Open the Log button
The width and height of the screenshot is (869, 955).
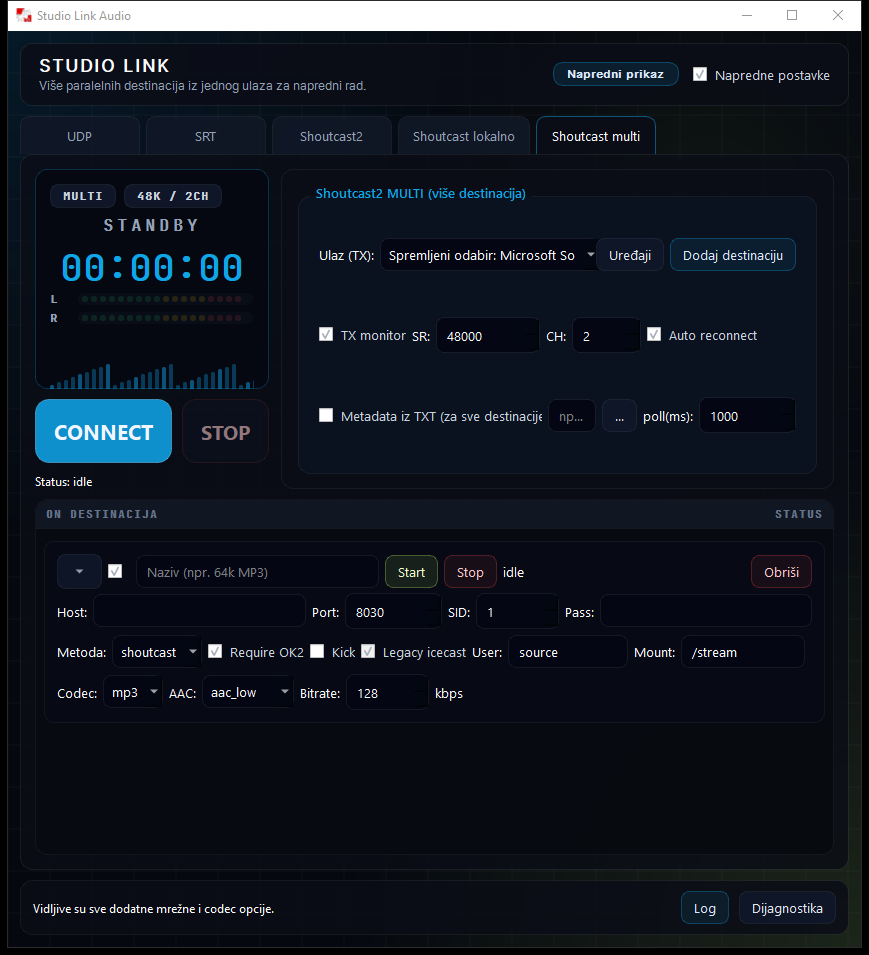point(705,908)
